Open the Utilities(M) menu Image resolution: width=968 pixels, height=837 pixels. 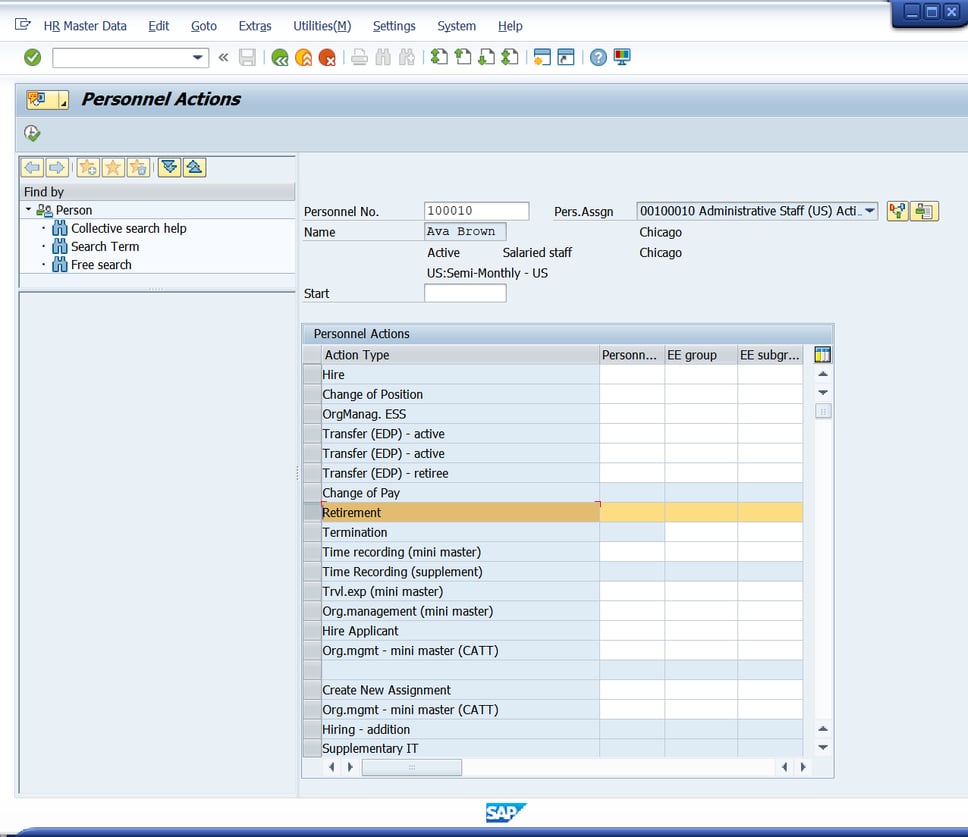pyautogui.click(x=321, y=26)
